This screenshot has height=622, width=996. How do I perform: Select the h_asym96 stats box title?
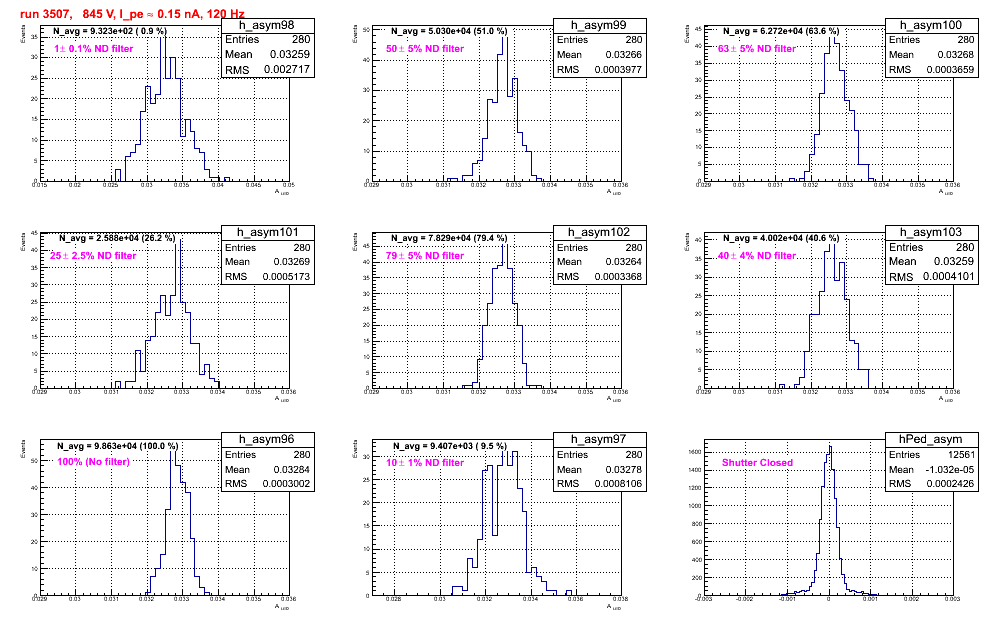point(267,440)
